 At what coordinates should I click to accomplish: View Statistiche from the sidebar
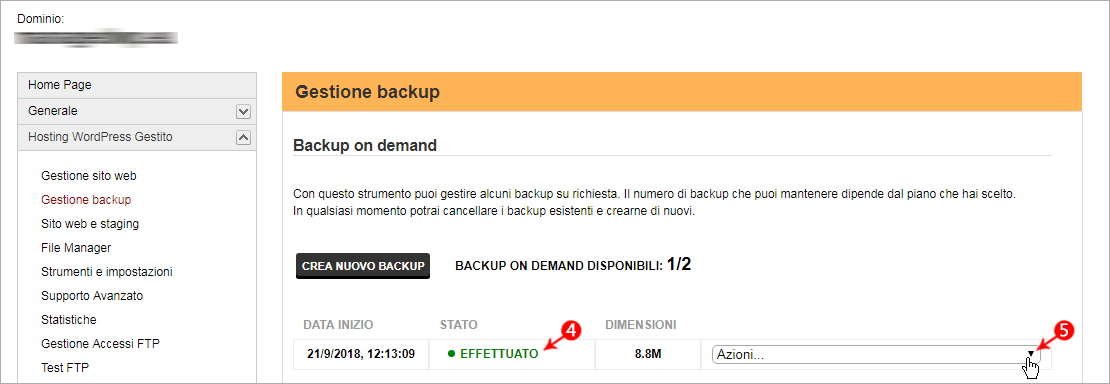[x=69, y=320]
